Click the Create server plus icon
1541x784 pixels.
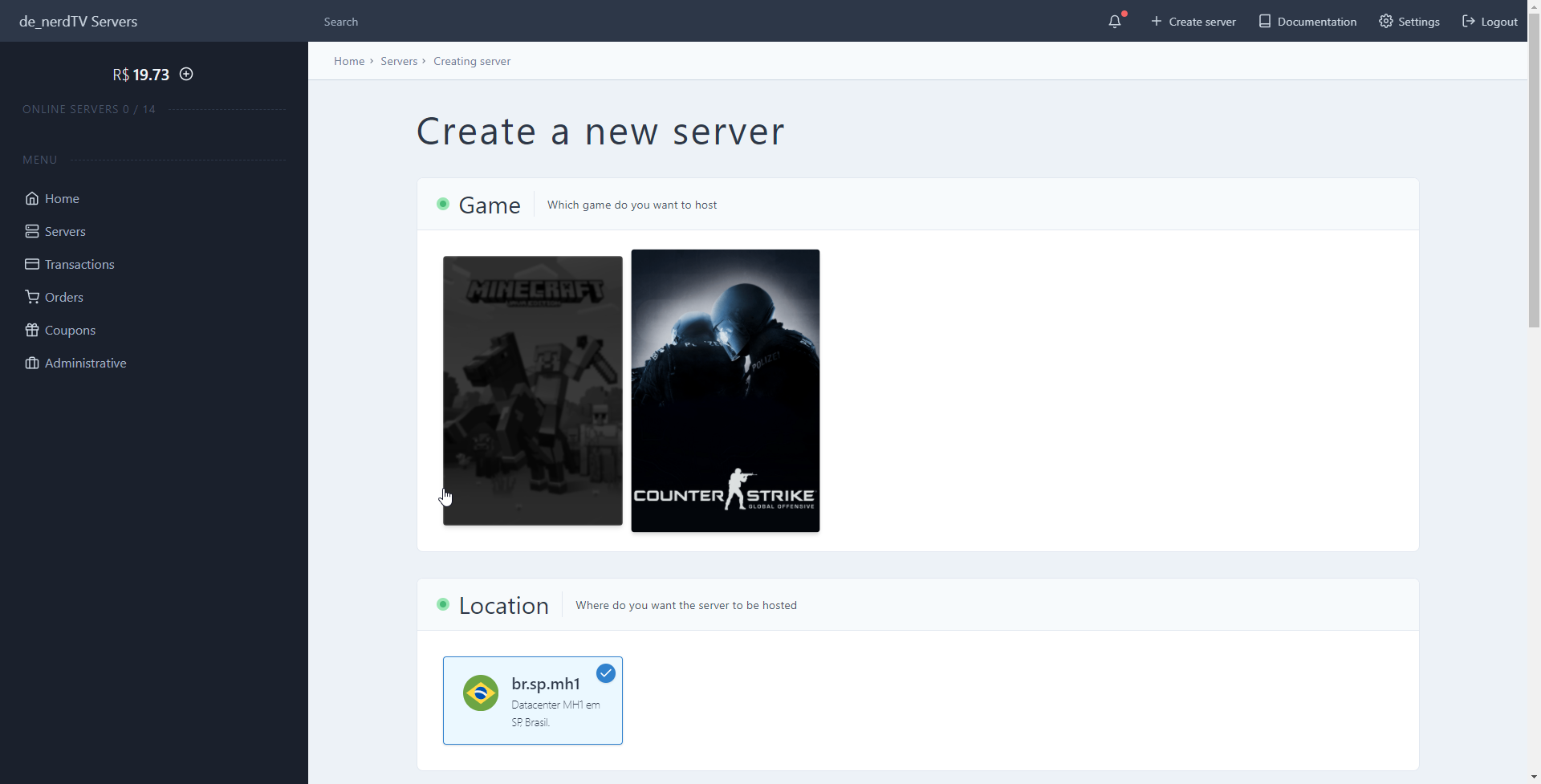pos(1157,21)
